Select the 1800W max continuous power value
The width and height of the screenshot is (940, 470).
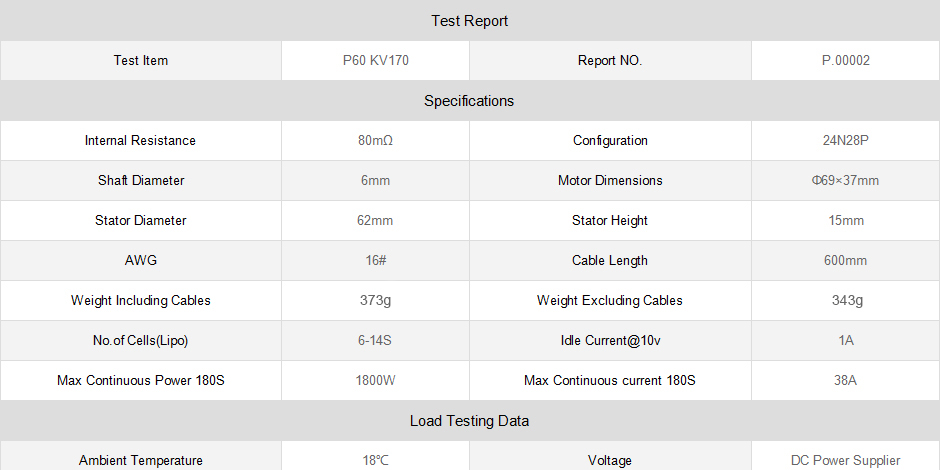[375, 381]
